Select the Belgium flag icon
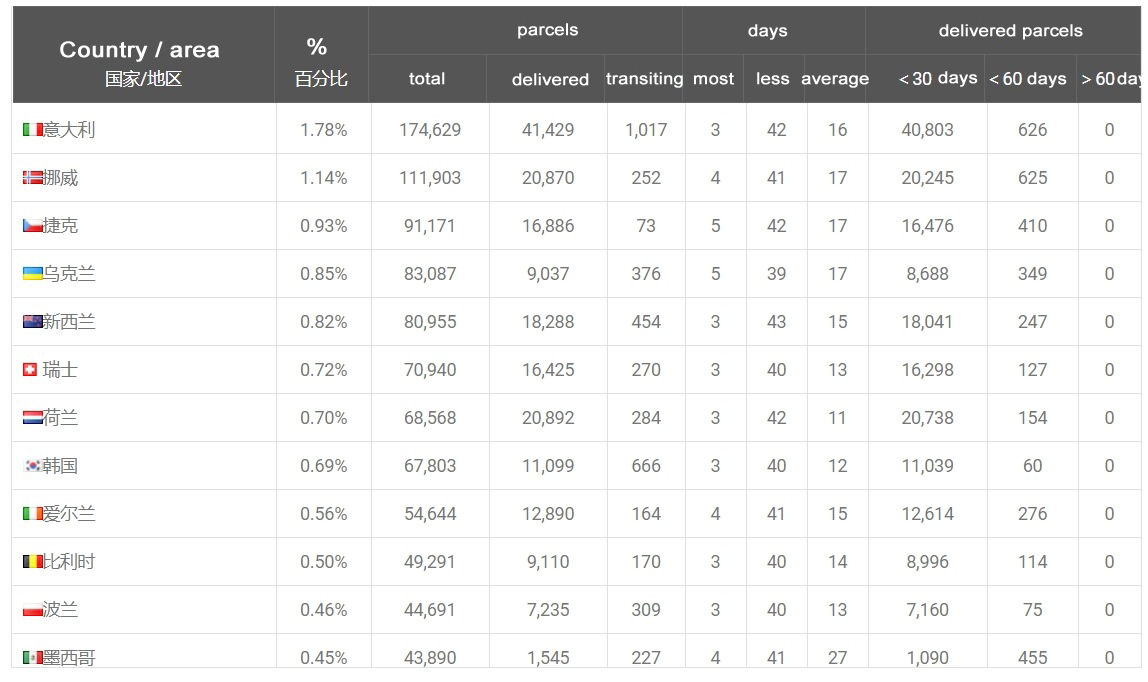1148x682 pixels. pos(32,561)
